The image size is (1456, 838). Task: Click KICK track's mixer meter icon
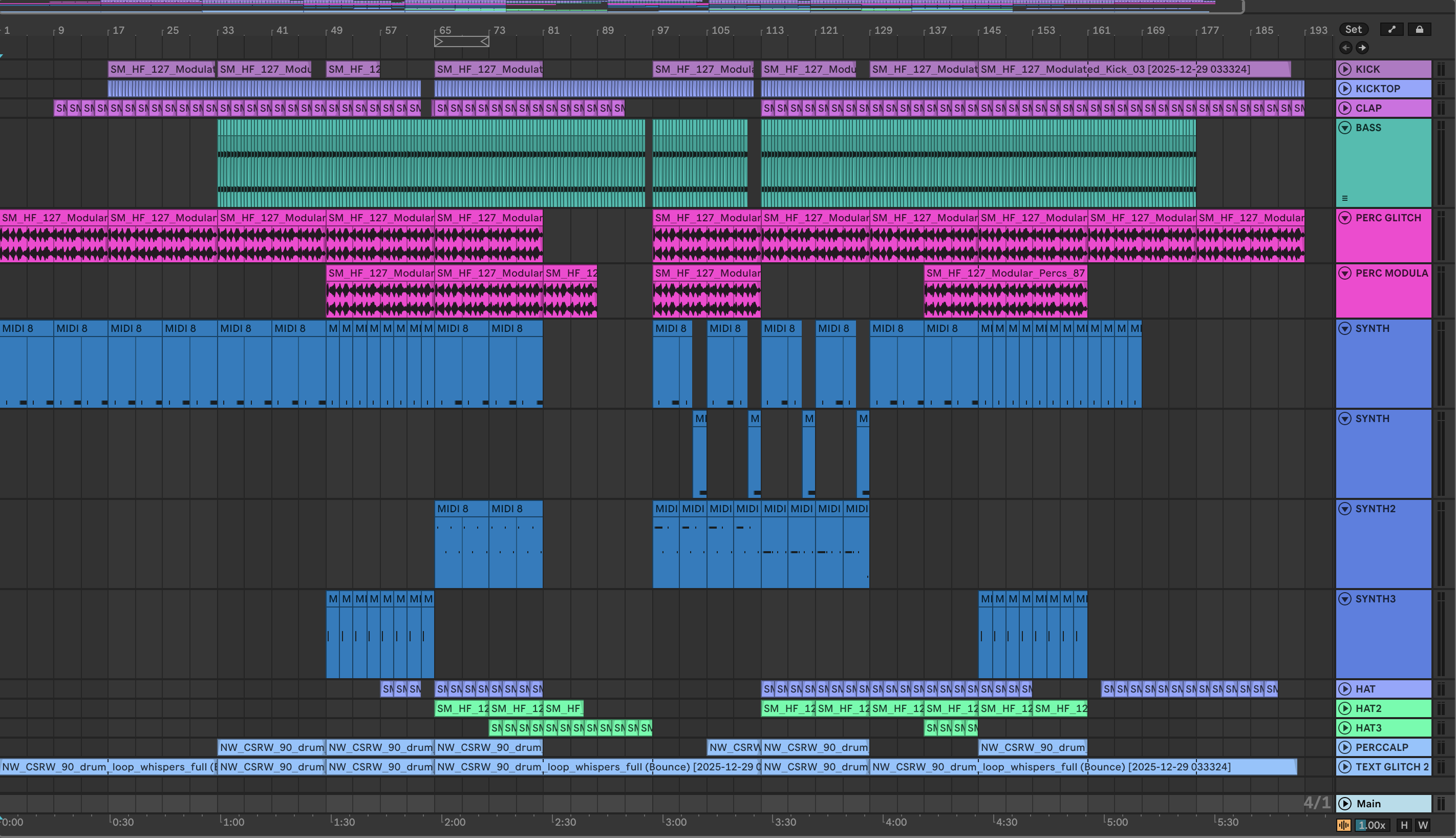tap(1441, 69)
